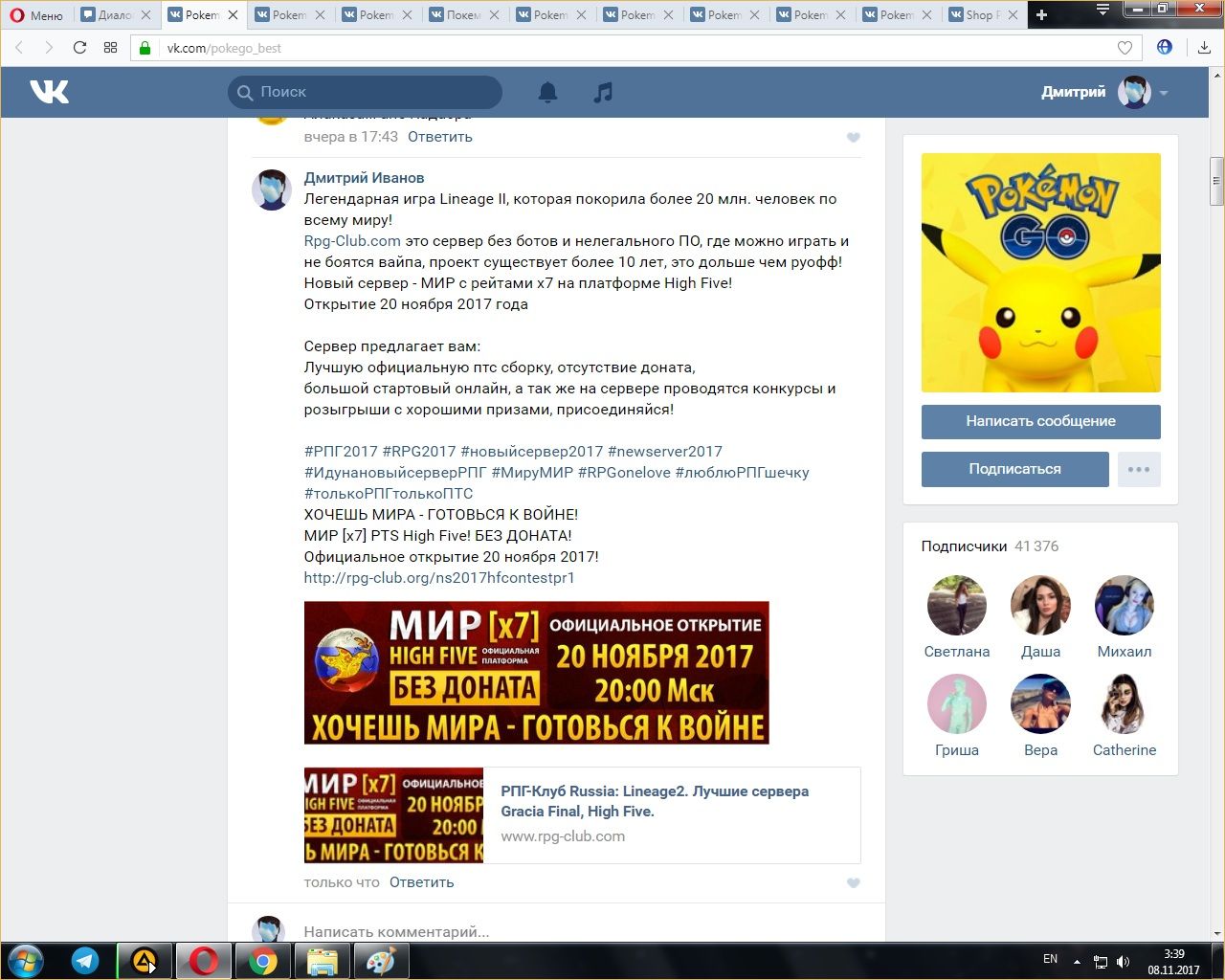Launch Chrome from the taskbar
This screenshot has width=1225, height=980.
pyautogui.click(x=263, y=961)
